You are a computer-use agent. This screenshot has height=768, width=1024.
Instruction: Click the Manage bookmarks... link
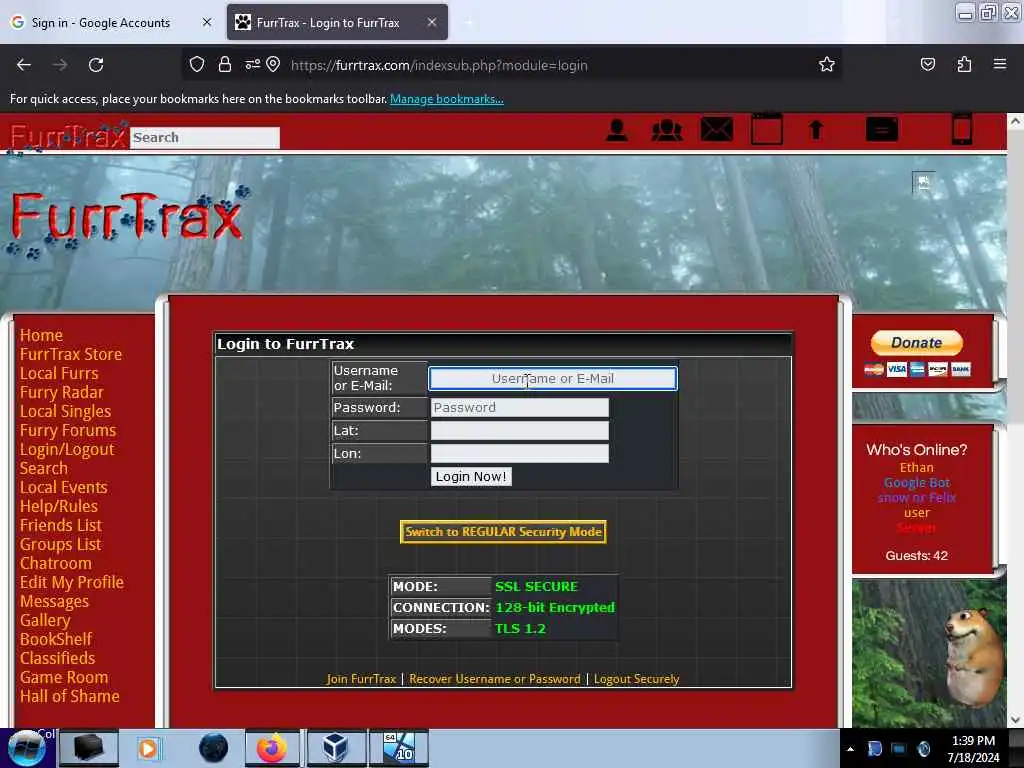point(447,99)
